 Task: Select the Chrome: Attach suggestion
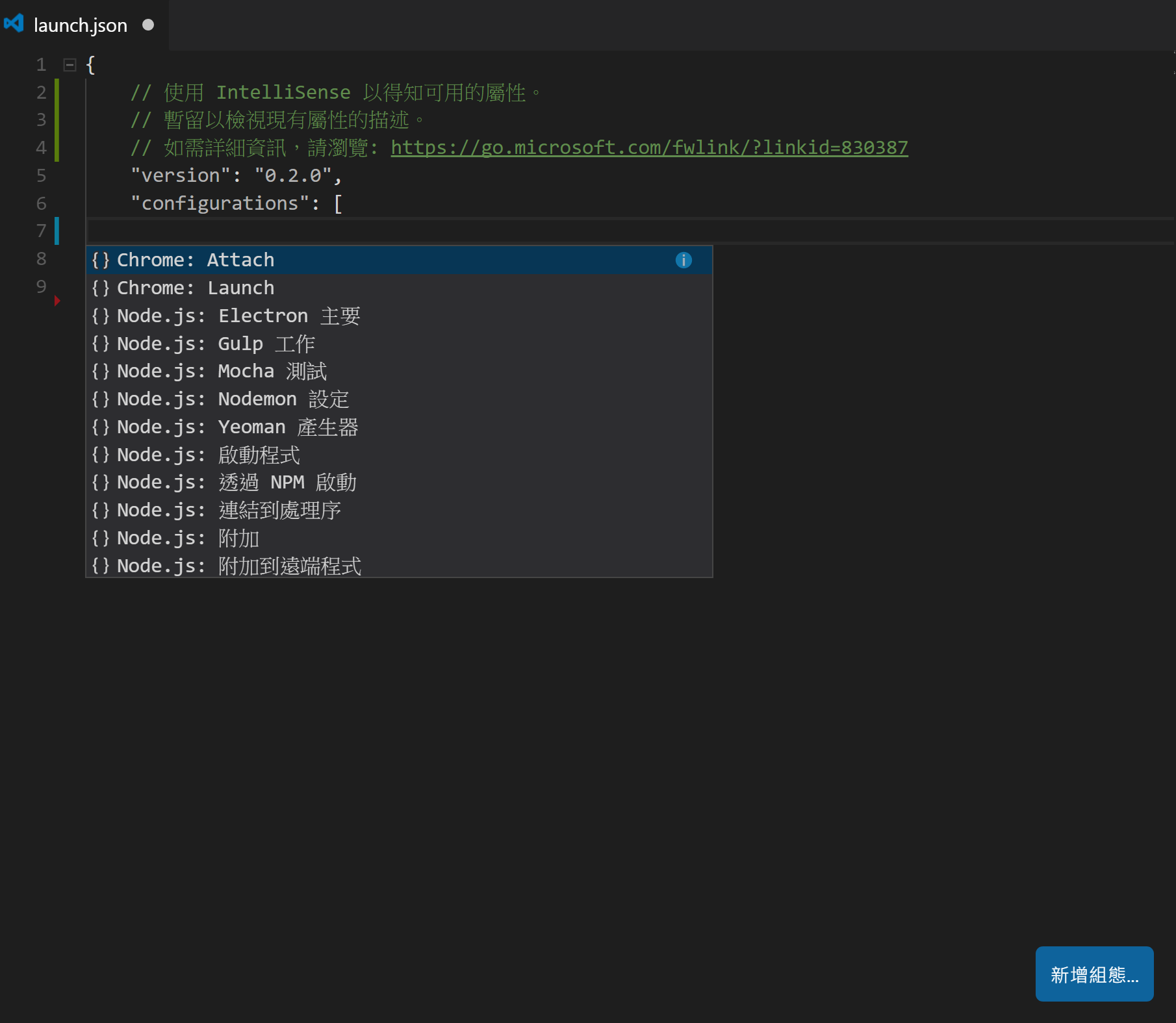[400, 260]
